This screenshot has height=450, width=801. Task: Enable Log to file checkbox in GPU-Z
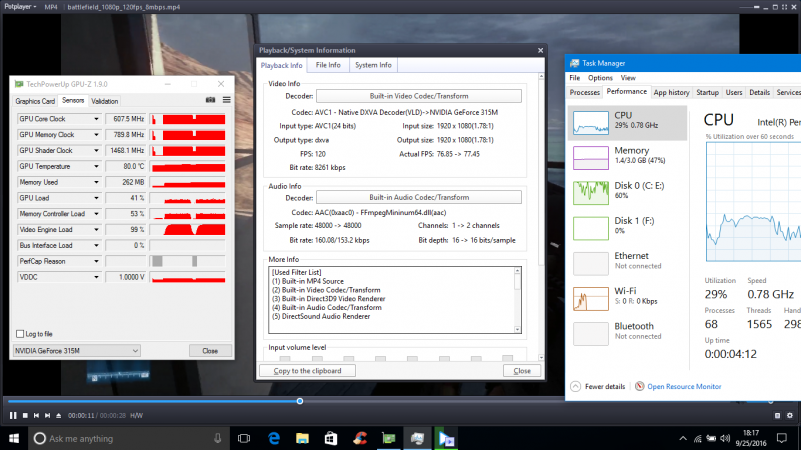(x=20, y=334)
